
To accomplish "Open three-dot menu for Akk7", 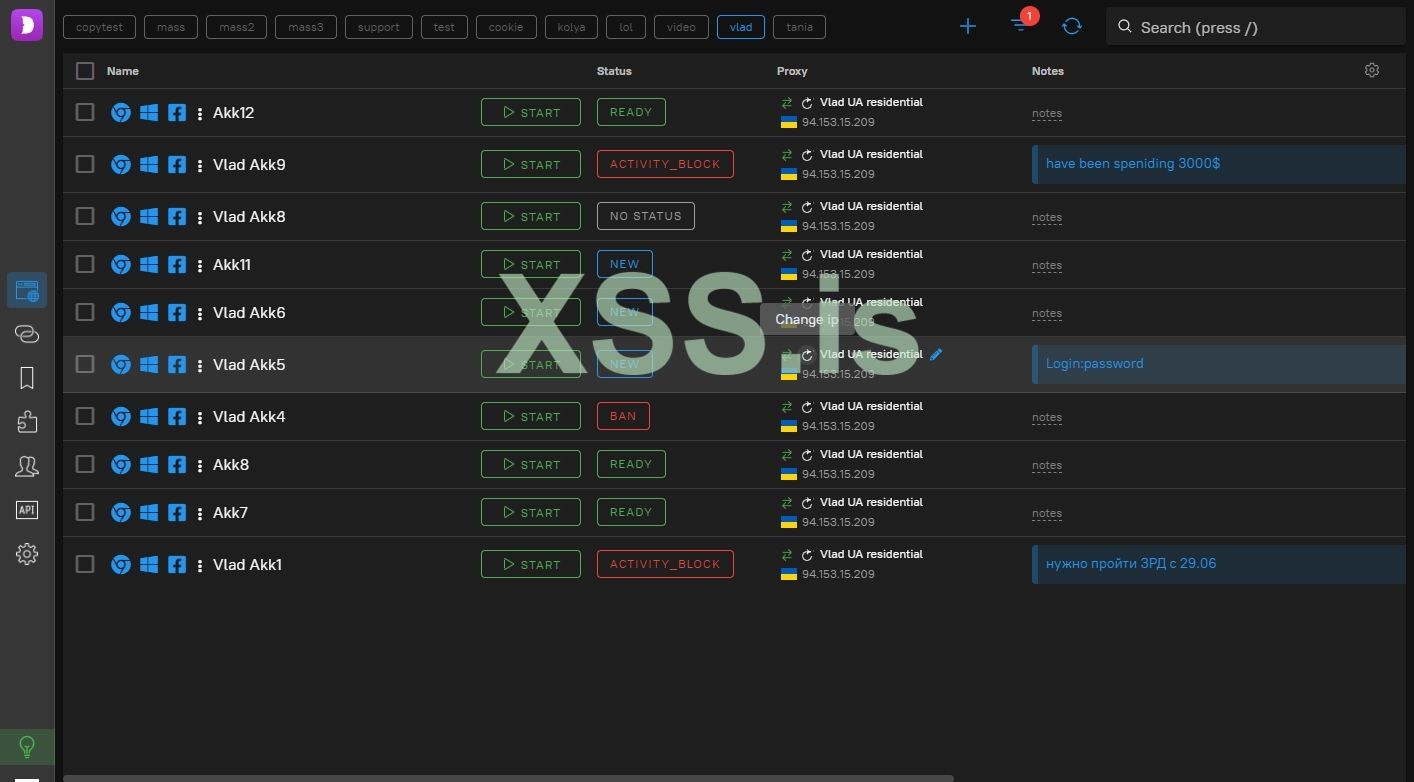I will coord(200,513).
